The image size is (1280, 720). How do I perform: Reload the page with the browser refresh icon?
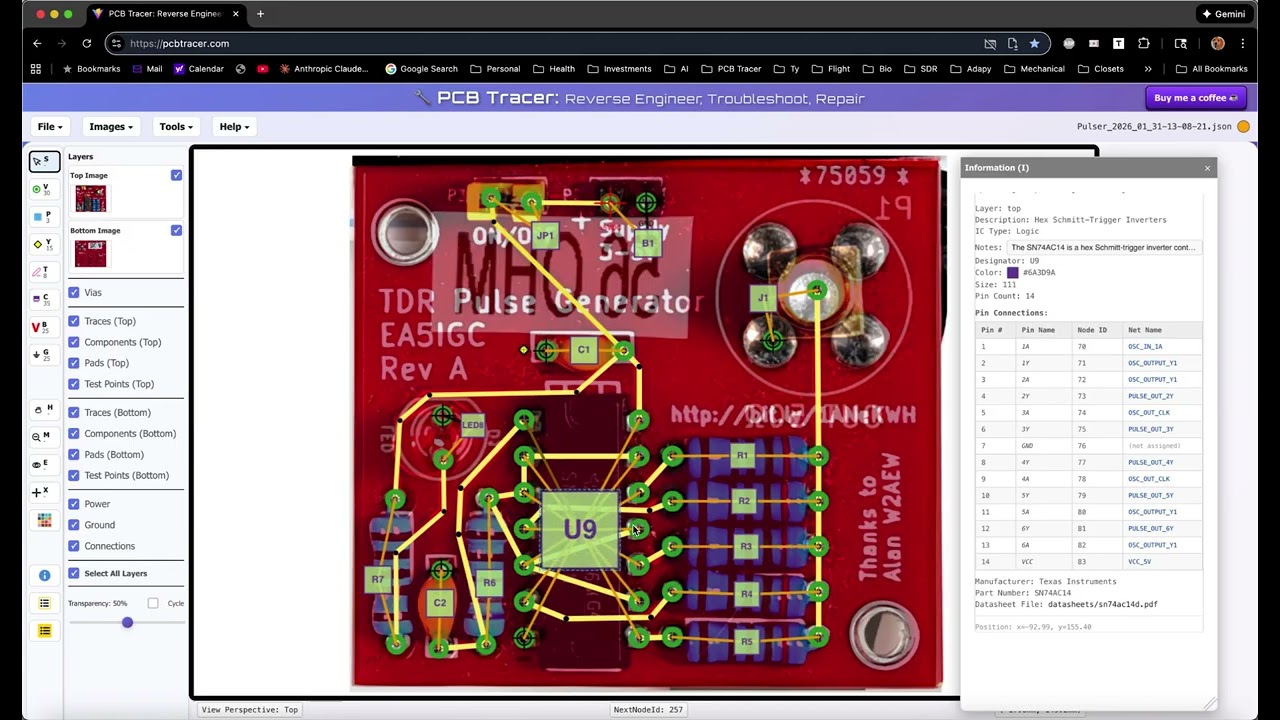tap(87, 43)
